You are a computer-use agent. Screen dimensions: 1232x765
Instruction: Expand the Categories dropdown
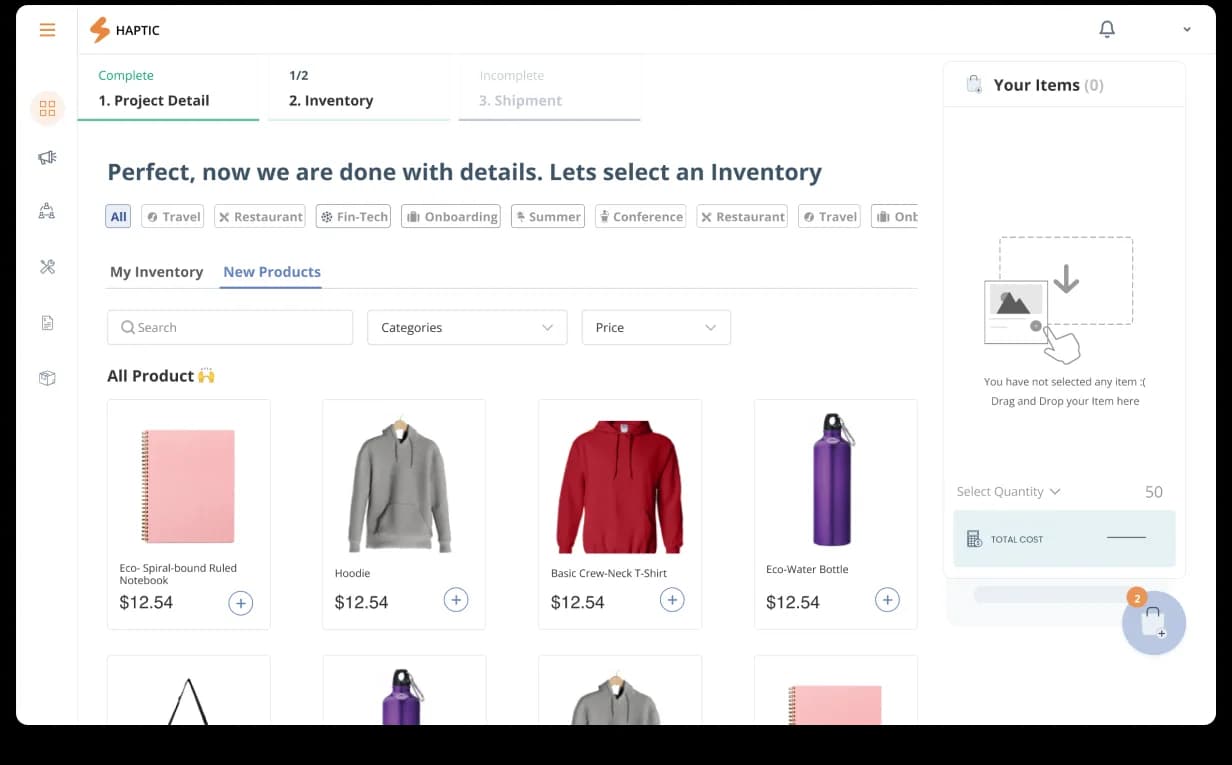pyautogui.click(x=467, y=327)
